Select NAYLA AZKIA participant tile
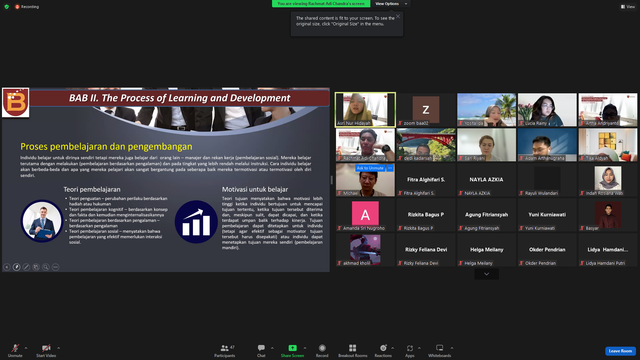 [487, 180]
